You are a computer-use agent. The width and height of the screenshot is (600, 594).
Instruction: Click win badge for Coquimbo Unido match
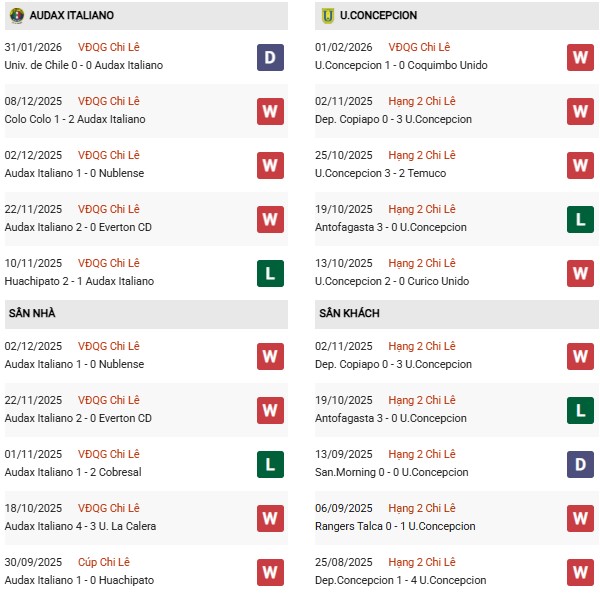tap(580, 57)
